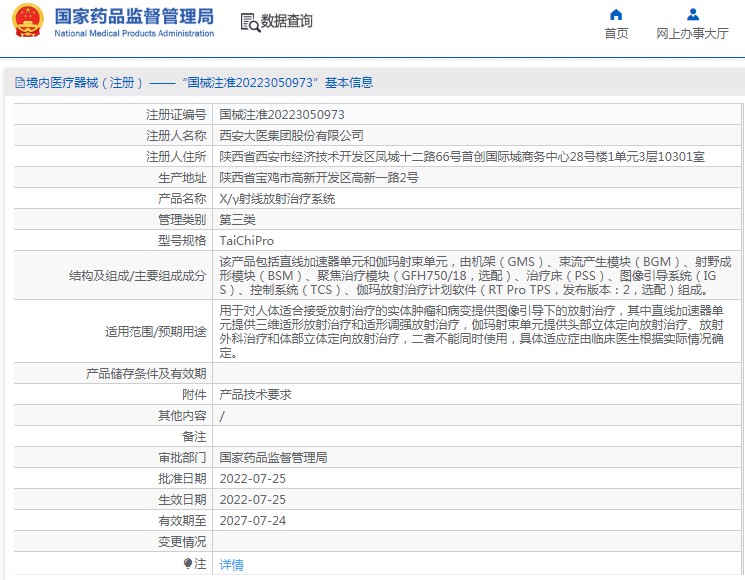The width and height of the screenshot is (745, 580).
Task: Click the 管理类别 row label
Action: [x=182, y=219]
